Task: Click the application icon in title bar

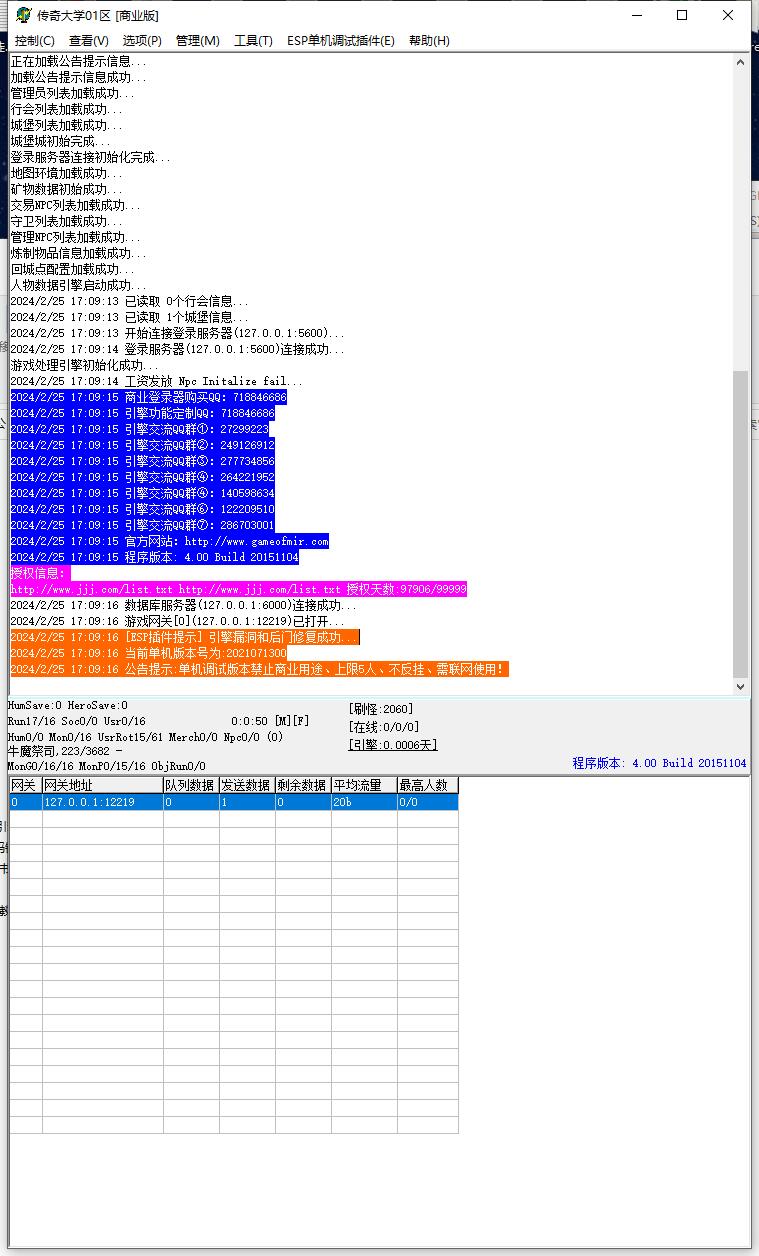Action: 22,15
